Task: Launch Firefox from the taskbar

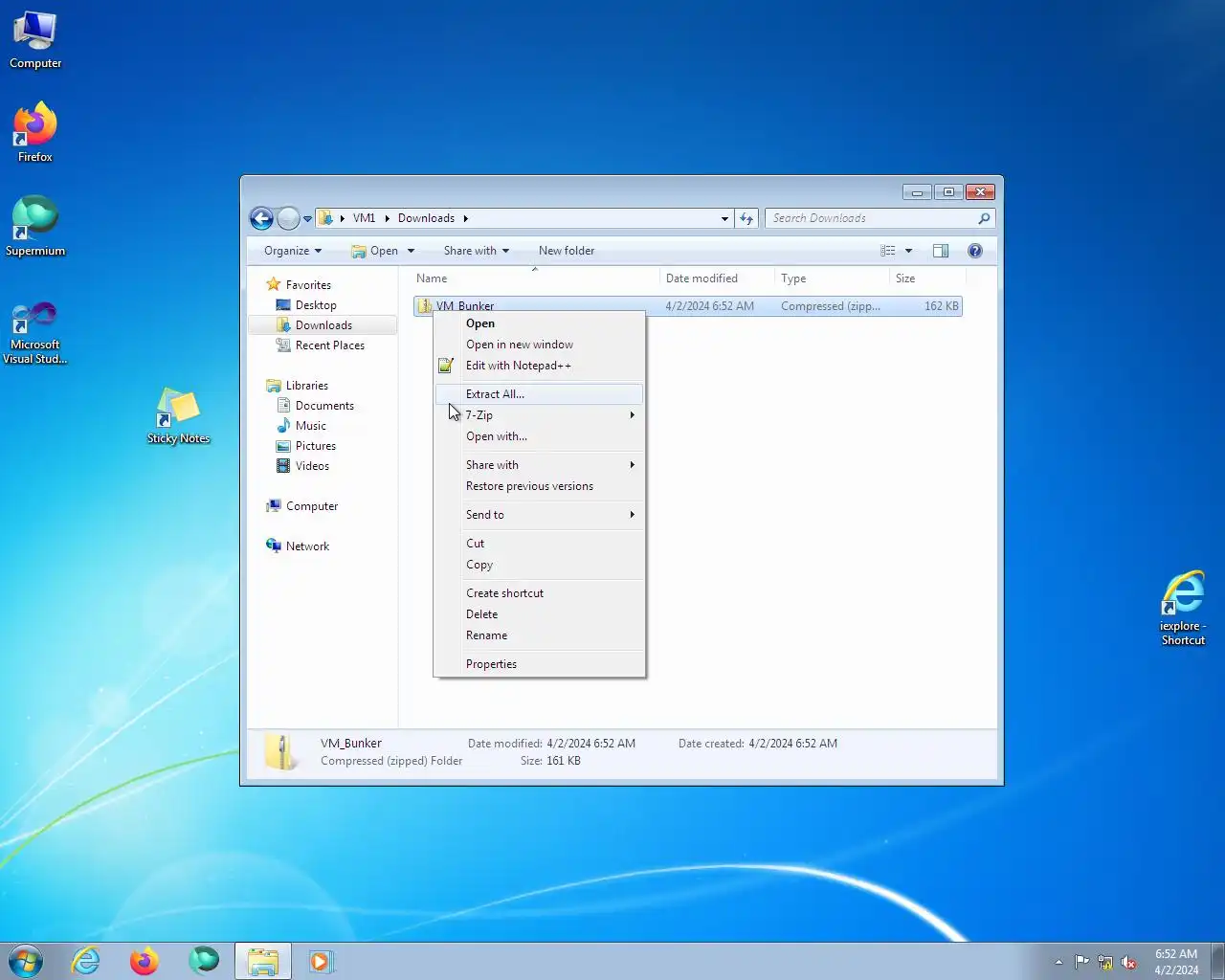Action: pos(145,961)
